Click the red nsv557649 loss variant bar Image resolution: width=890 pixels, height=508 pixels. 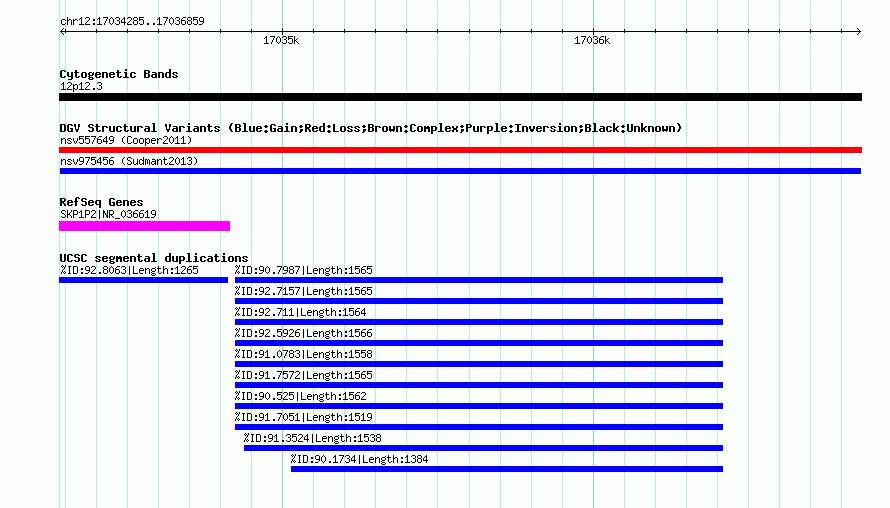click(x=460, y=150)
